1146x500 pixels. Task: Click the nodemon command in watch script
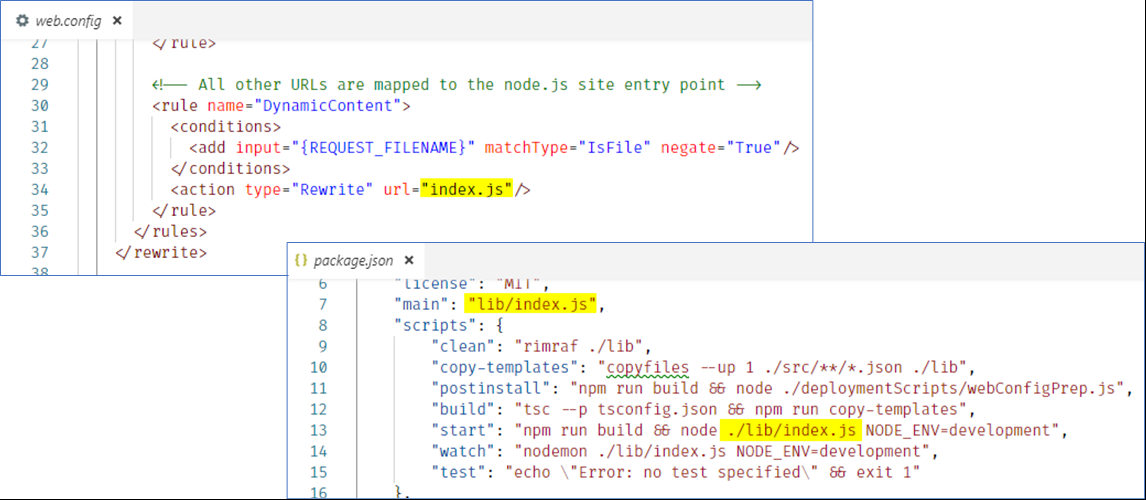click(555, 452)
